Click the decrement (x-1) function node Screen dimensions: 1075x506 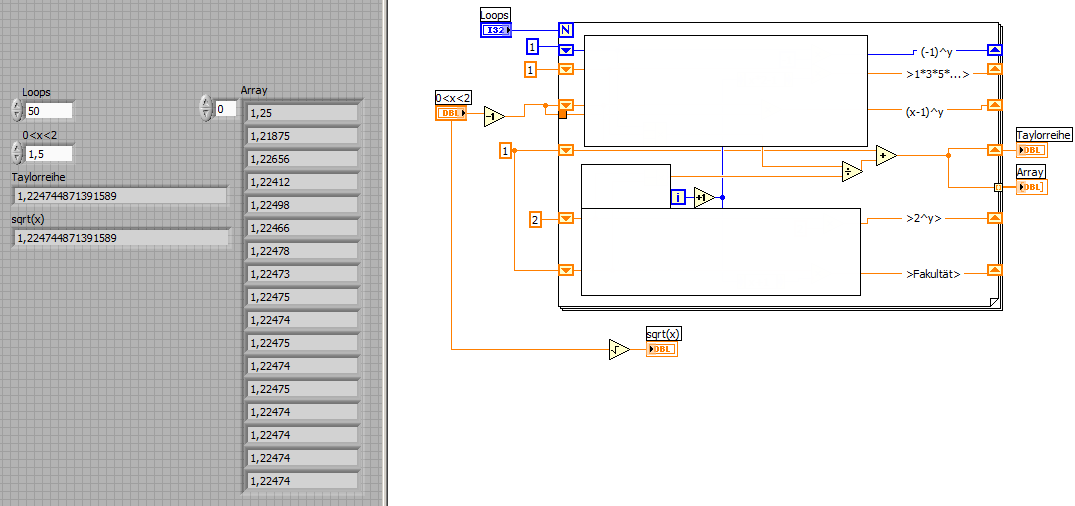[494, 117]
